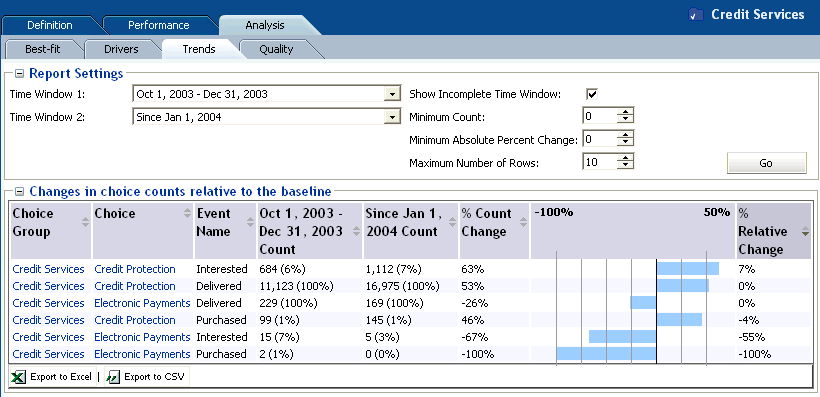Click the Credit Services title text
The image size is (820, 397).
click(758, 15)
